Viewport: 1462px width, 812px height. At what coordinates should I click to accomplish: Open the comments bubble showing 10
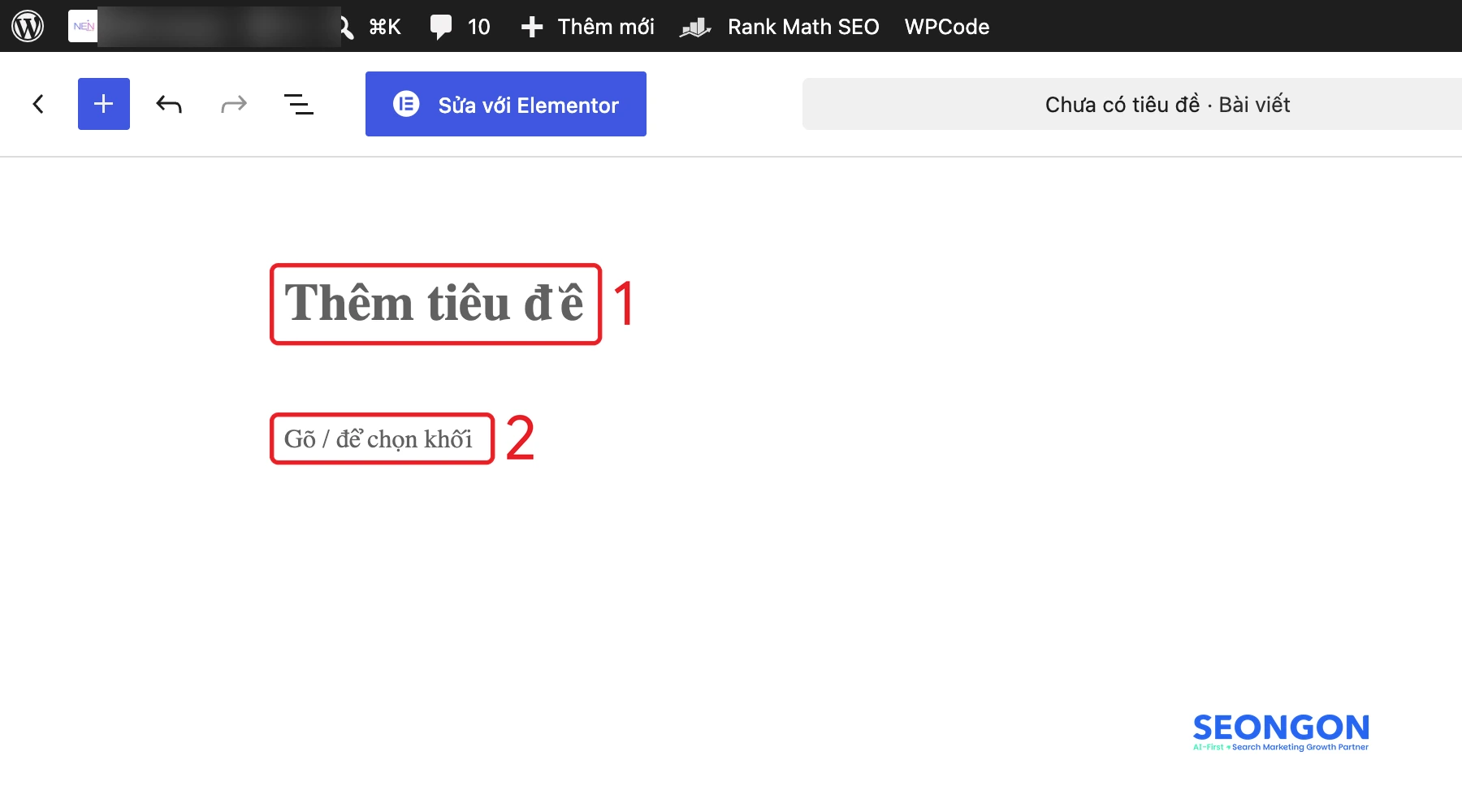tap(460, 27)
